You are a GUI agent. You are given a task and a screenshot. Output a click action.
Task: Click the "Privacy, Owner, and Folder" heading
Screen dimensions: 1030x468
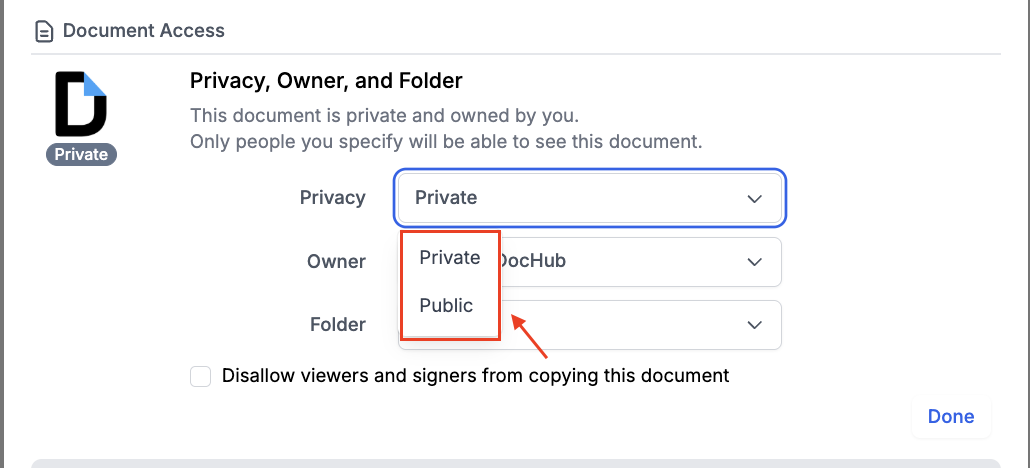click(326, 80)
